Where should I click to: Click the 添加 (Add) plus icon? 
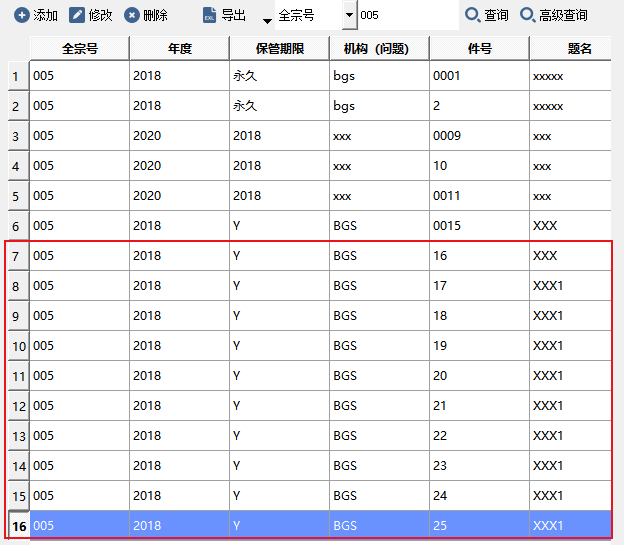[x=21, y=16]
